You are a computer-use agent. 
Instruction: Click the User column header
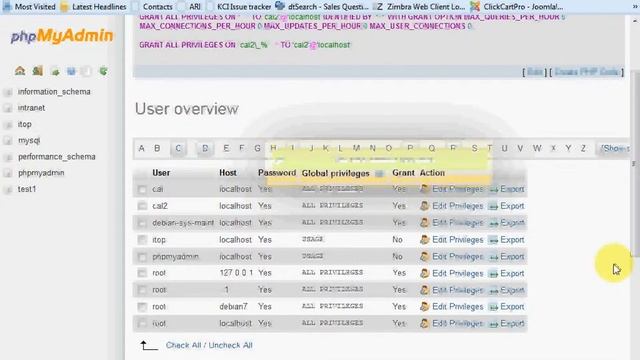(x=161, y=173)
